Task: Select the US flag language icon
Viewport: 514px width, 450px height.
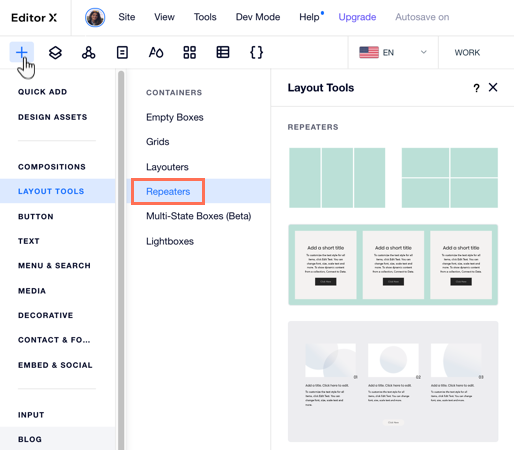Action: [369, 52]
